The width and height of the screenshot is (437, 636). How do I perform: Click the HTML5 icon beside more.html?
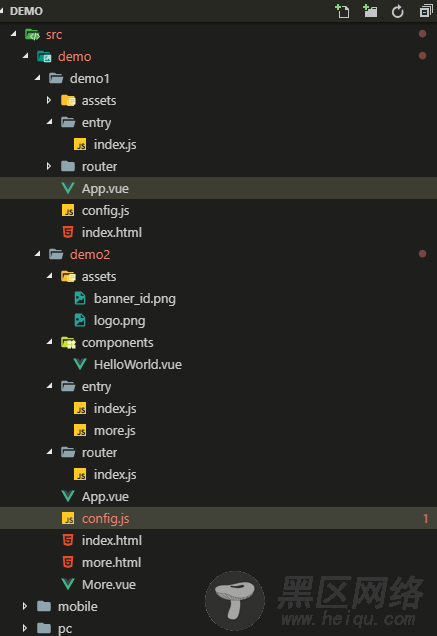click(68, 562)
